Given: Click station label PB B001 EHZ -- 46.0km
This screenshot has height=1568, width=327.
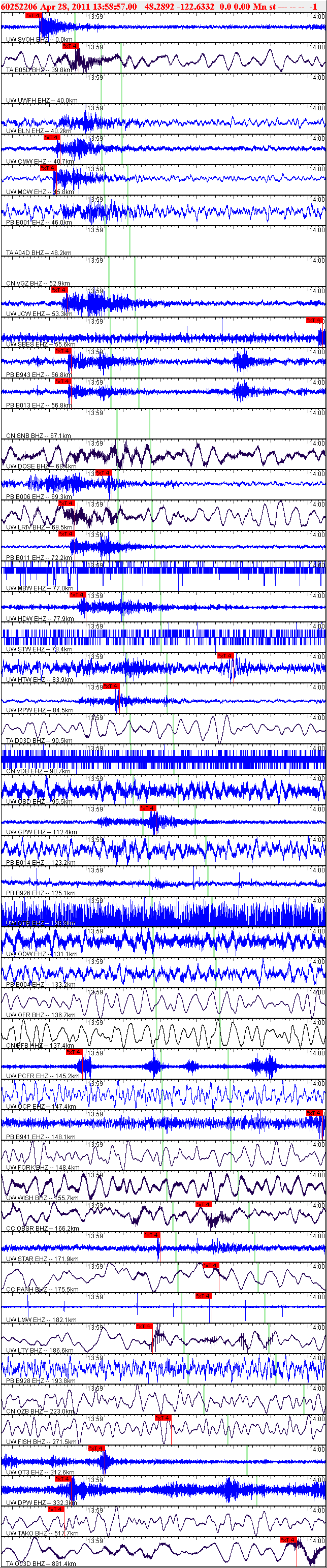Looking at the screenshot, I should coord(39,222).
